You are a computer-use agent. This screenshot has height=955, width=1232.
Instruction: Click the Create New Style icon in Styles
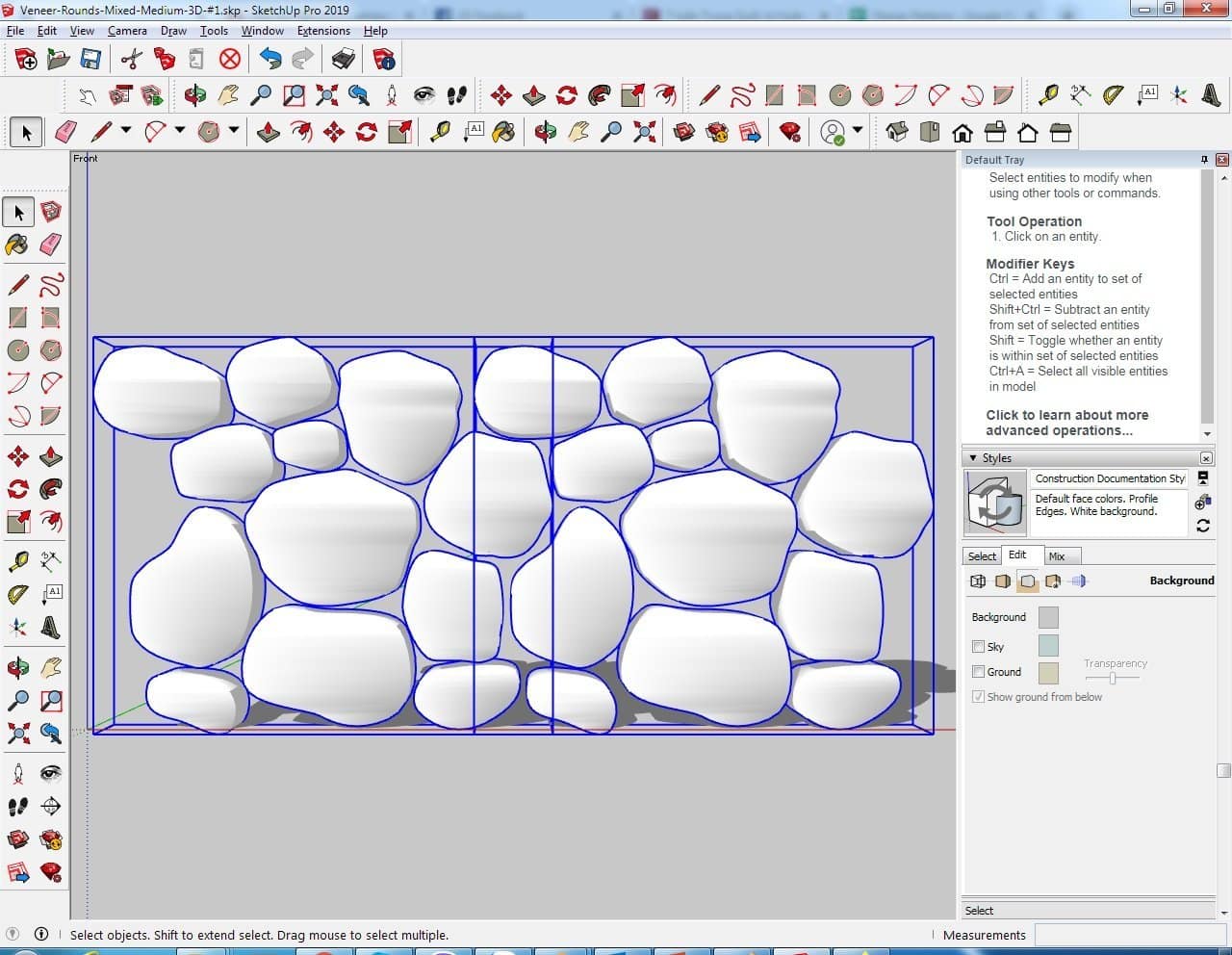[1202, 503]
